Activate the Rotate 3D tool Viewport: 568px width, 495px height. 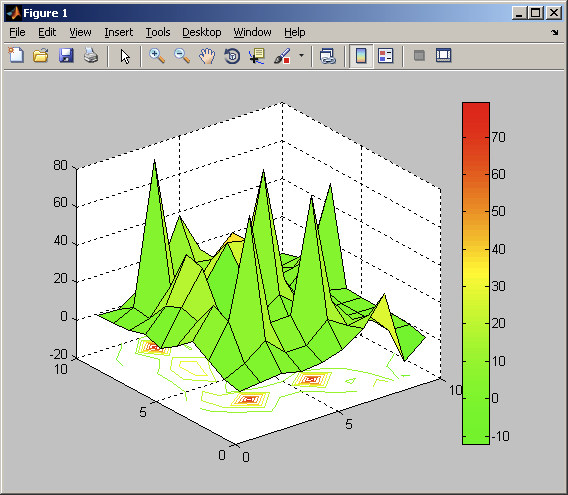point(232,56)
